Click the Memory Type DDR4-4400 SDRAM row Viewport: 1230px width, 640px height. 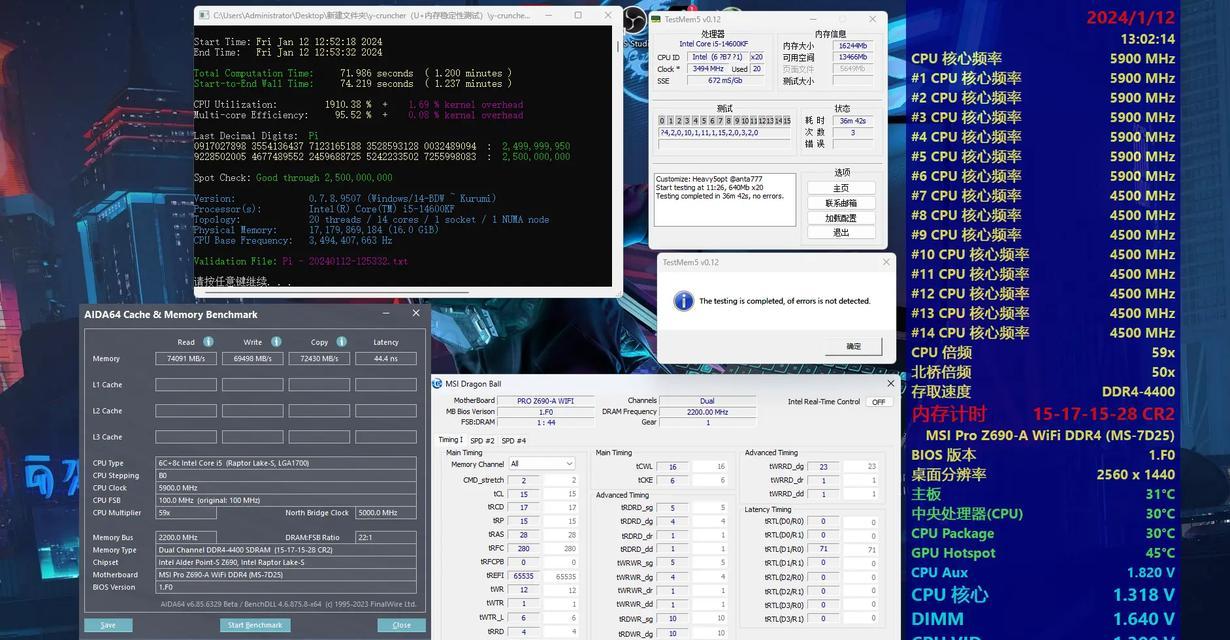point(286,550)
